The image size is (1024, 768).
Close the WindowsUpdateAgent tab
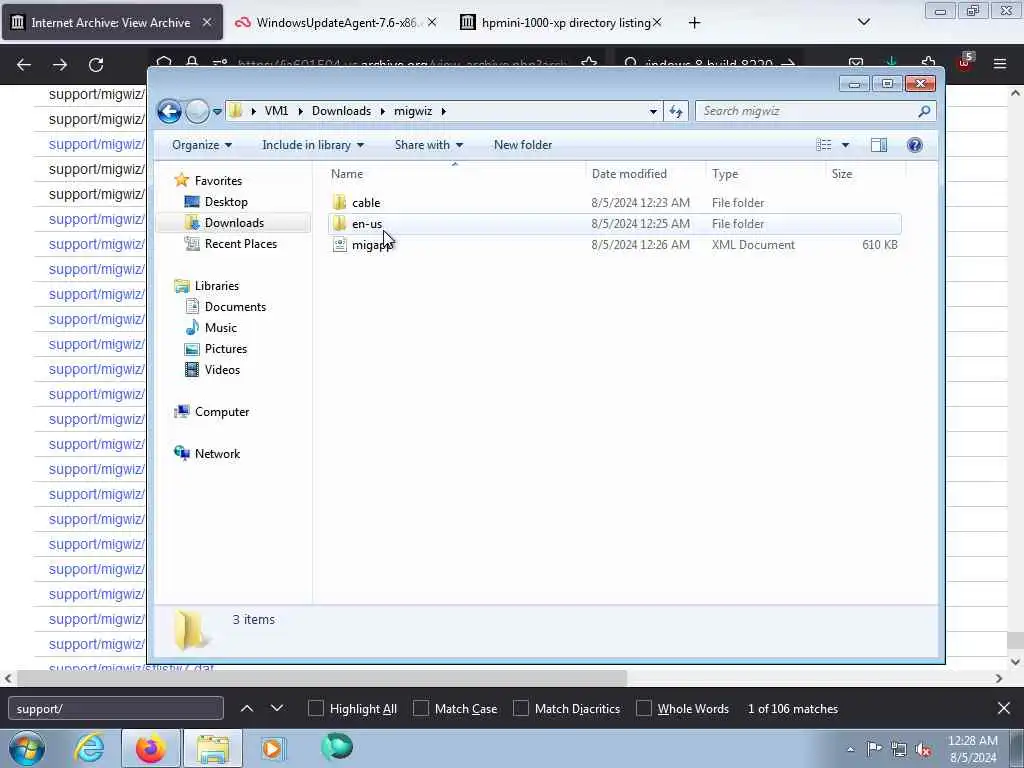point(432,22)
